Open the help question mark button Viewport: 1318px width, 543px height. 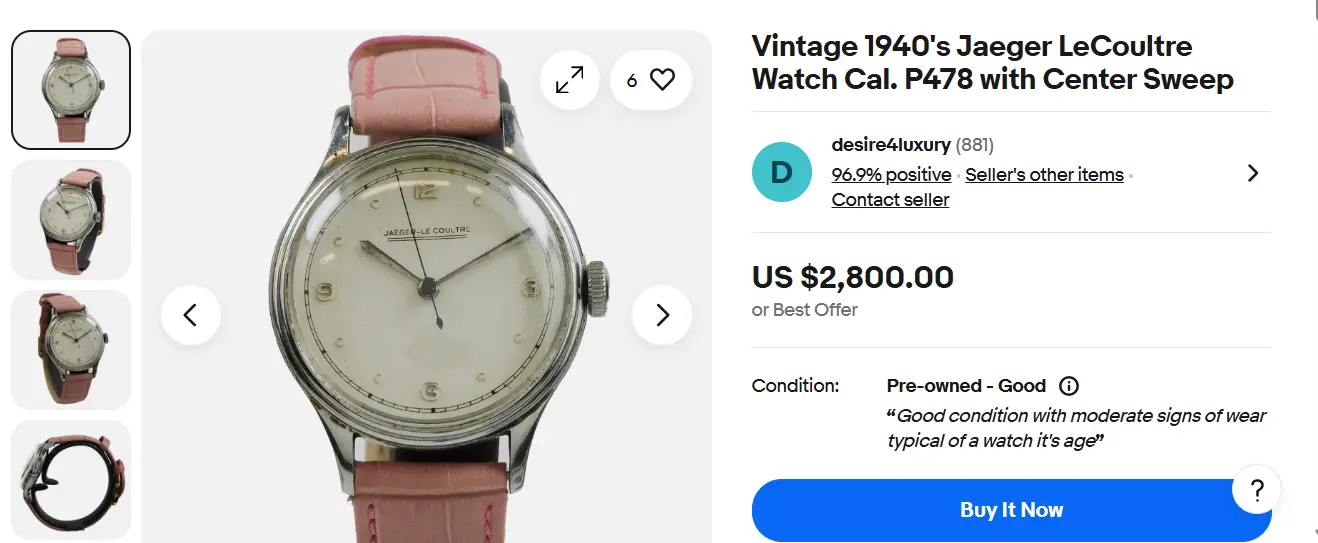coord(1257,490)
